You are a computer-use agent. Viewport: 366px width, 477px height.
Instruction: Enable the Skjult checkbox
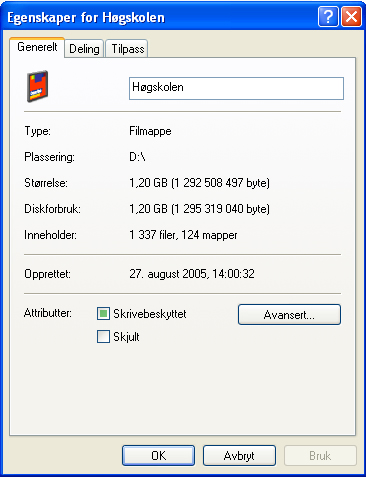point(103,337)
